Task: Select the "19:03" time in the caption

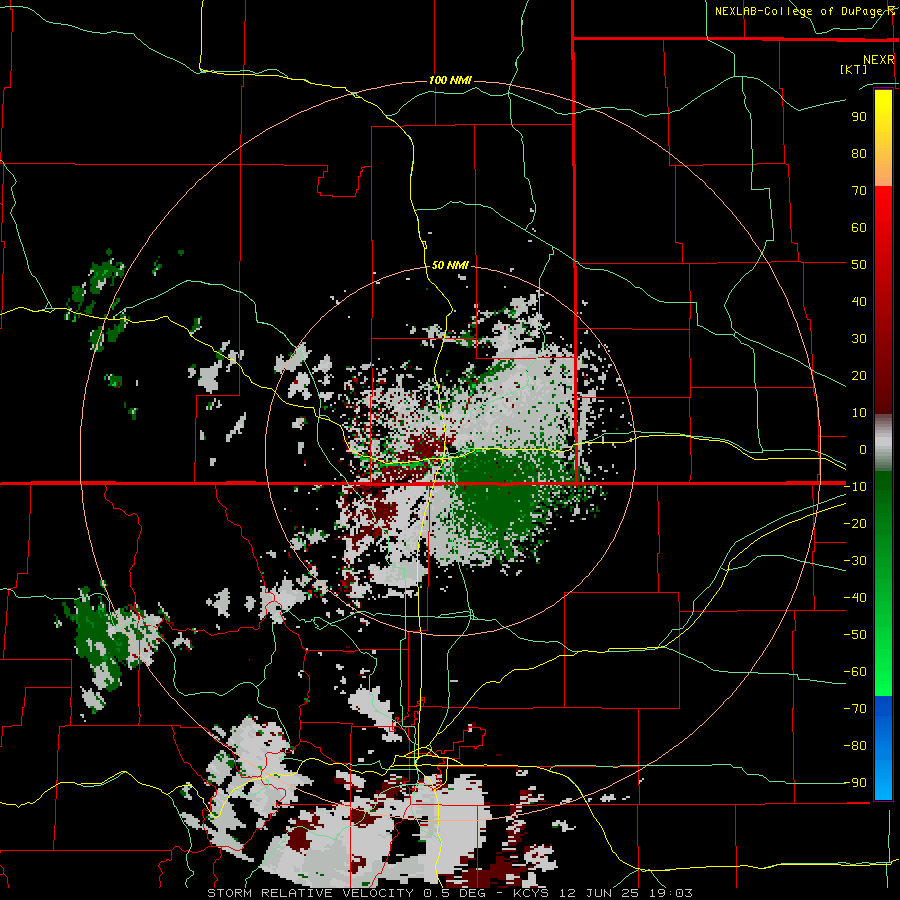Action: 670,893
